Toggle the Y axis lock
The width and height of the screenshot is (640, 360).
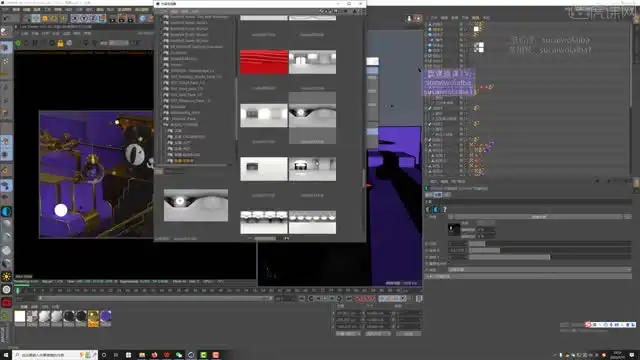coord(84,18)
